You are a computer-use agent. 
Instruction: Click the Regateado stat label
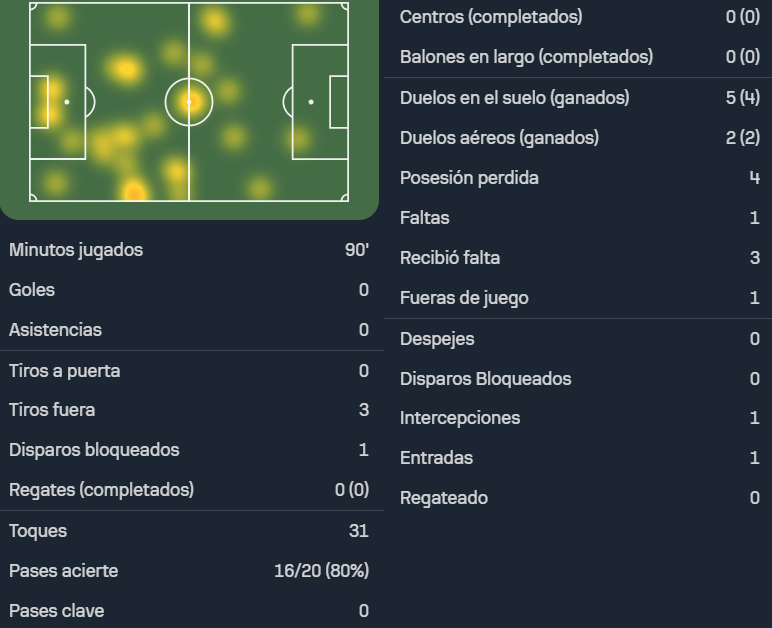[x=444, y=498]
